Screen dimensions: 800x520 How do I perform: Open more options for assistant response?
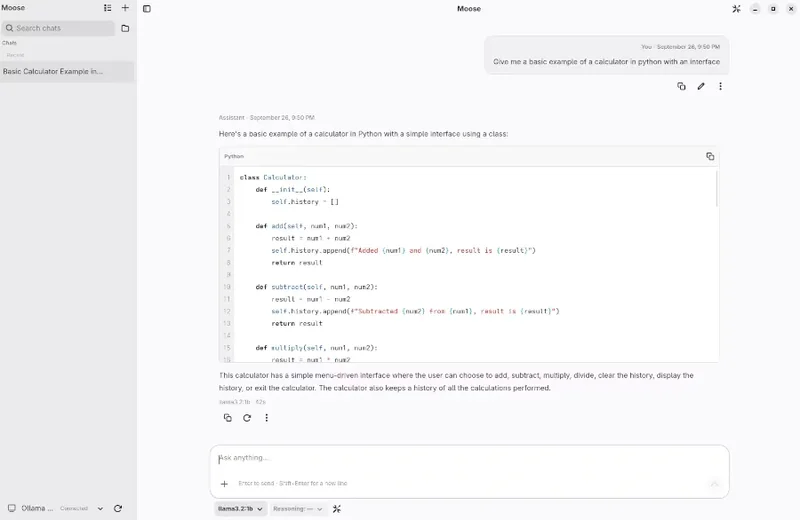point(266,418)
